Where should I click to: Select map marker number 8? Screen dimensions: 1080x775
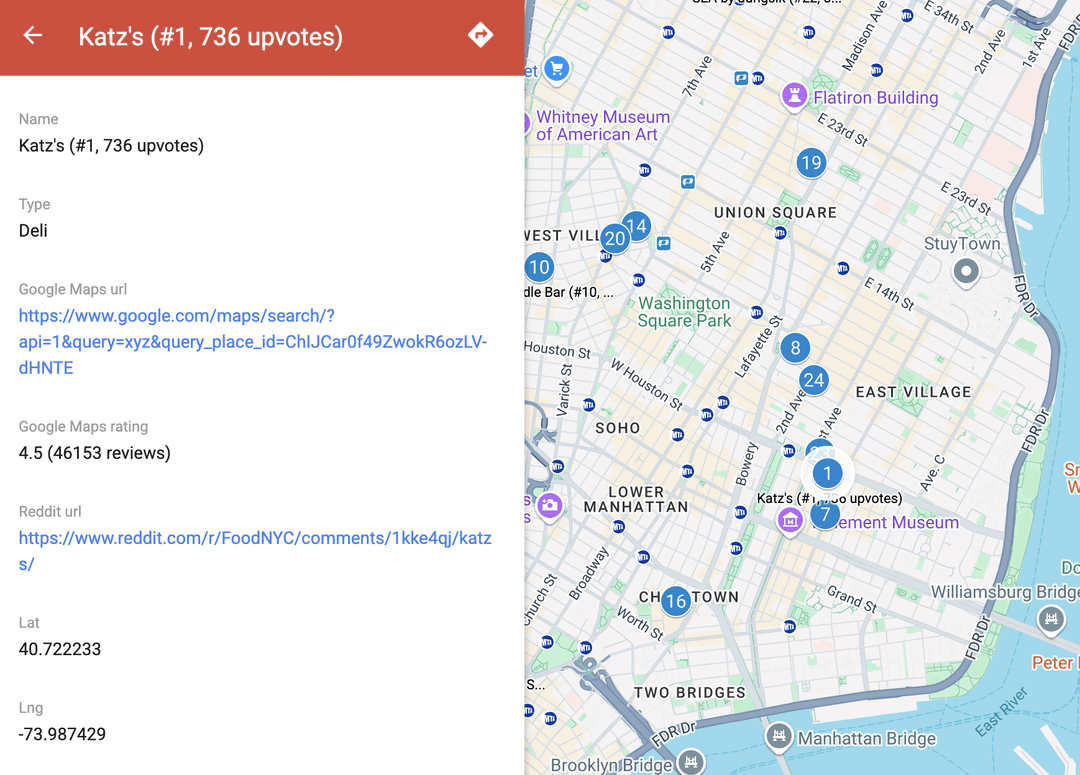tap(795, 348)
